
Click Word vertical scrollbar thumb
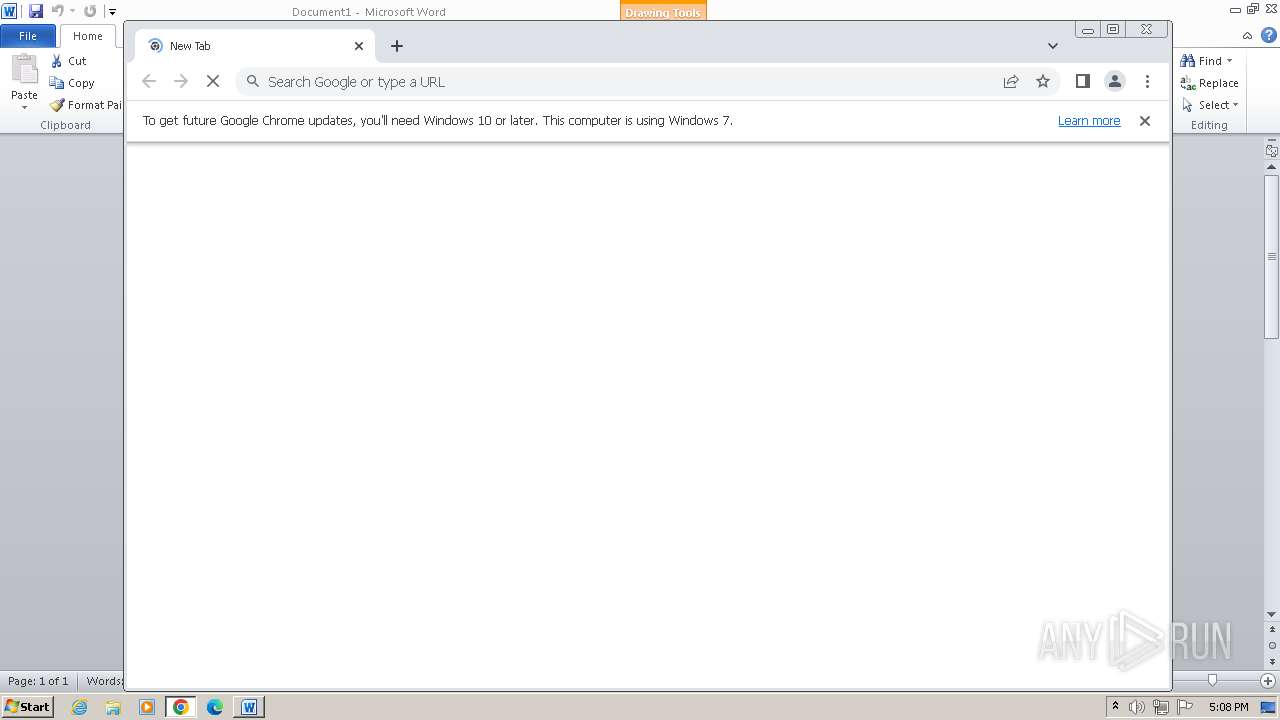(1272, 257)
